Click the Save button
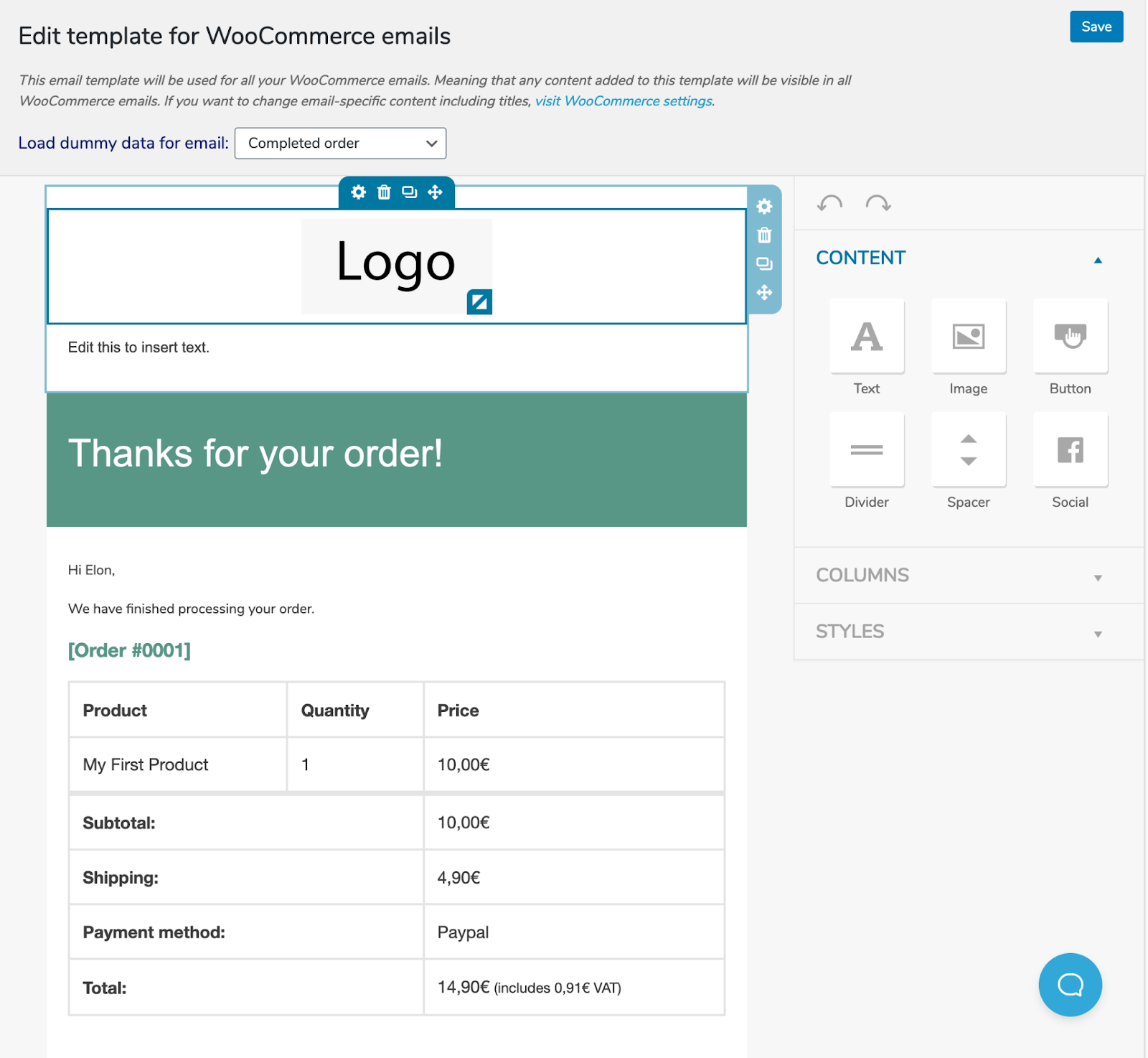1148x1058 pixels. tap(1096, 27)
